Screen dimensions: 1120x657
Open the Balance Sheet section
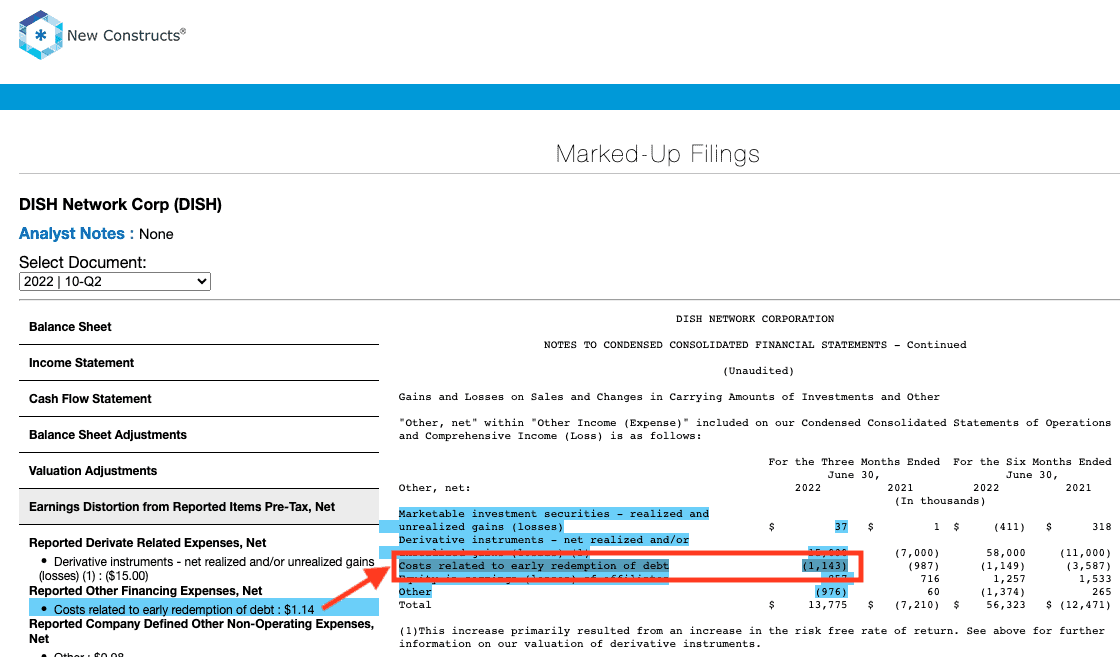199,327
